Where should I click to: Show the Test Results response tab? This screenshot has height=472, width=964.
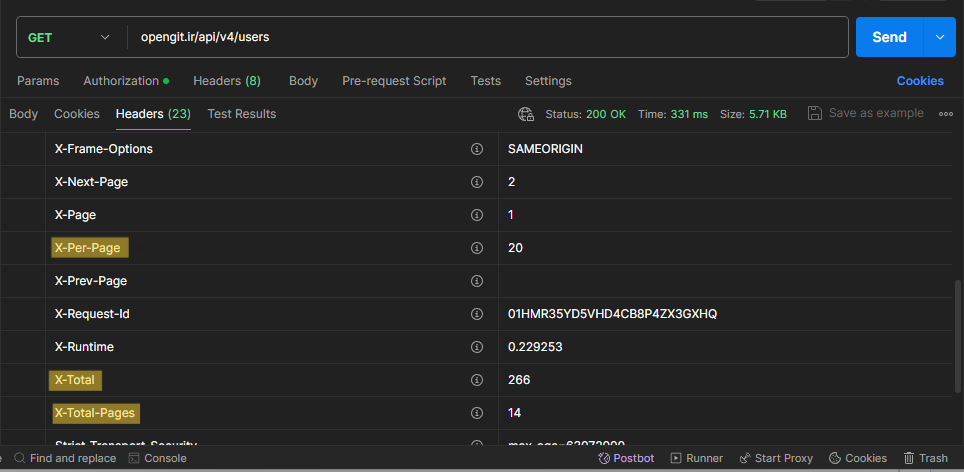[242, 114]
